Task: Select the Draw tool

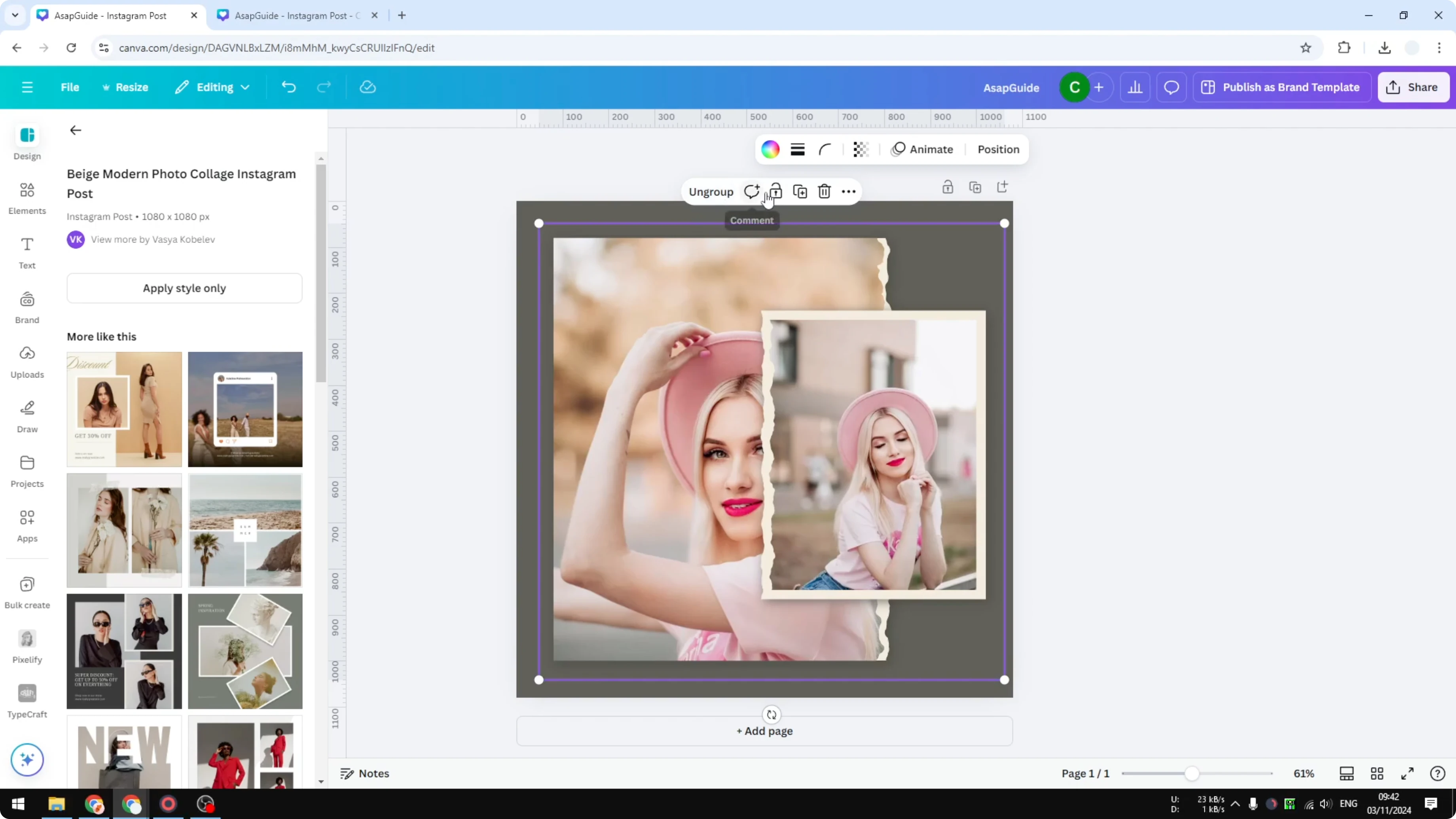Action: coord(27,416)
